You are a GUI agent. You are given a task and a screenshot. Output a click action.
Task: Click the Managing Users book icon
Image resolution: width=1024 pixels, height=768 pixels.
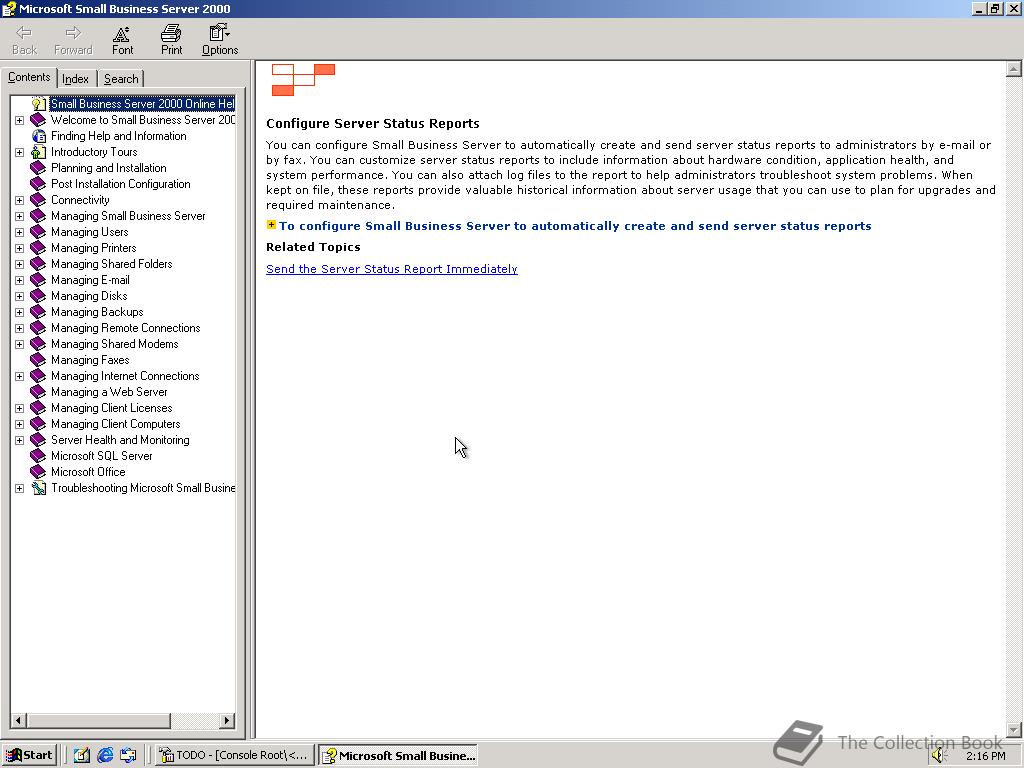(x=39, y=232)
